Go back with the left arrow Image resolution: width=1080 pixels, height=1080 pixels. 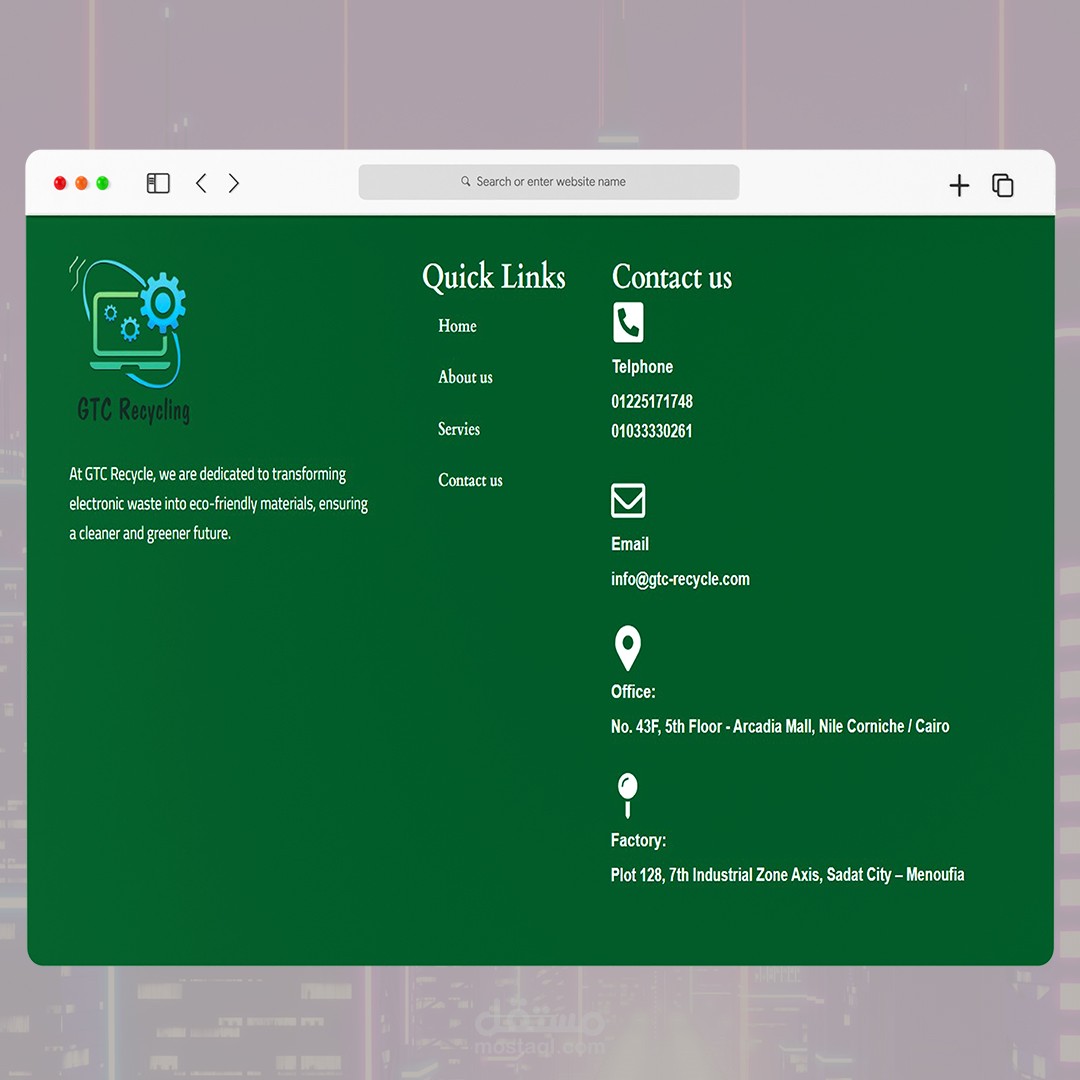click(x=201, y=183)
